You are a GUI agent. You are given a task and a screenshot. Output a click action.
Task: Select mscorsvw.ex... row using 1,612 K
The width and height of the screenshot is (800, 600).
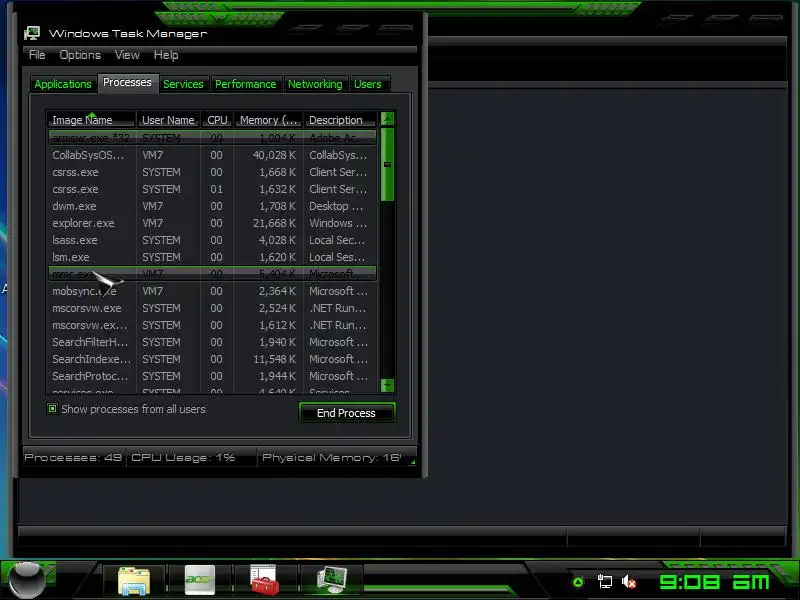(x=212, y=325)
